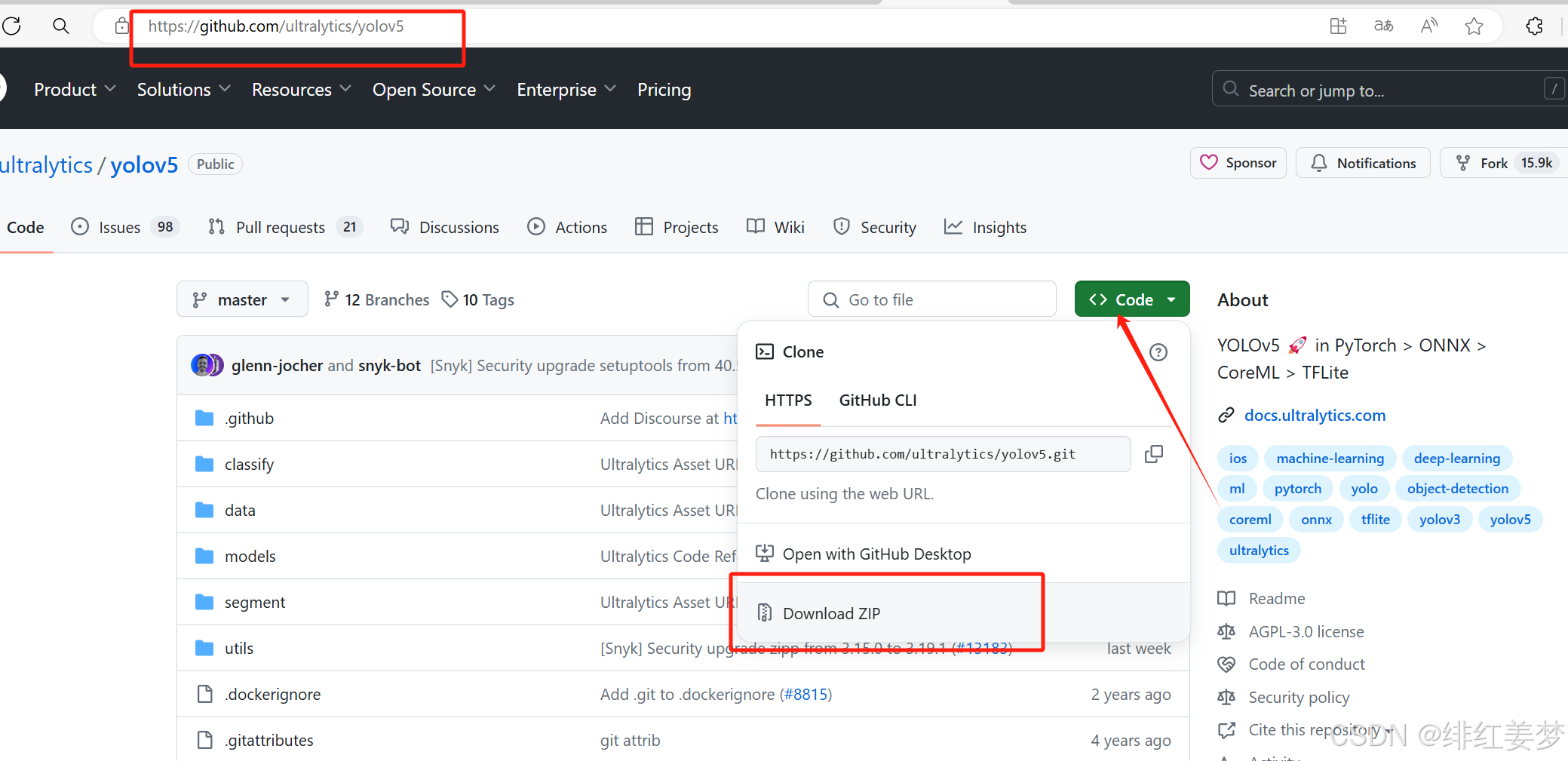Open the Pricing page
1568x761 pixels.
[664, 89]
